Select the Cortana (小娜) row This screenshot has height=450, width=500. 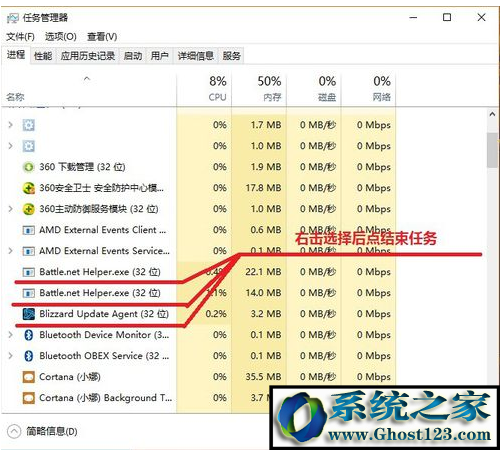(199, 377)
